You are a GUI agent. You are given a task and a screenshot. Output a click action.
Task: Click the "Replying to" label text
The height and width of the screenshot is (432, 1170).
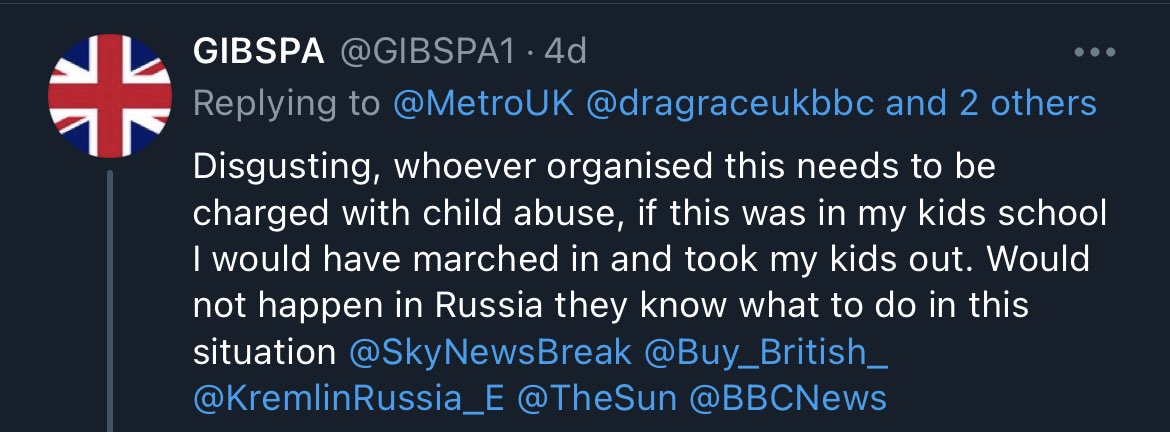[x=286, y=103]
